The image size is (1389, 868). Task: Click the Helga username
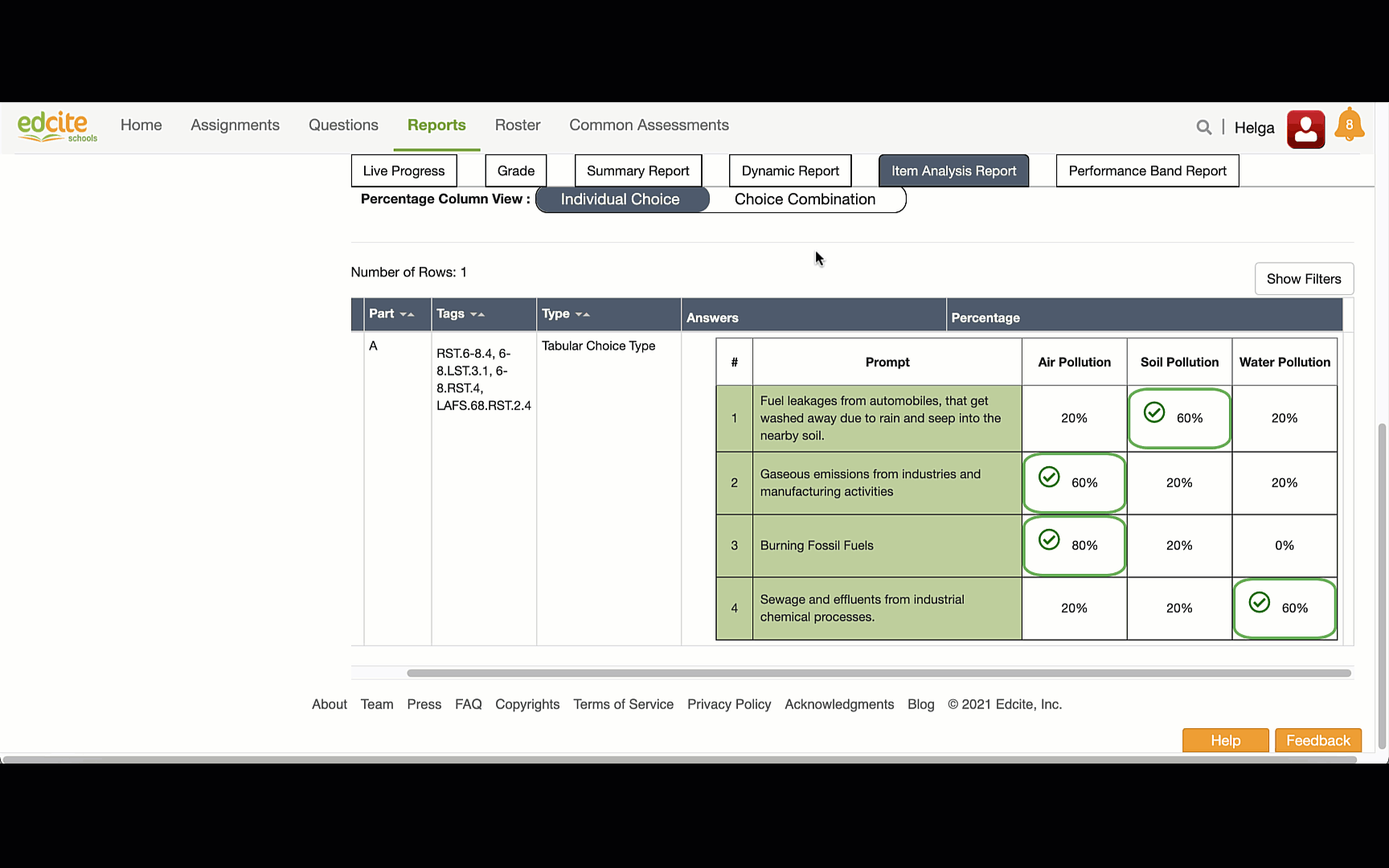point(1255,128)
